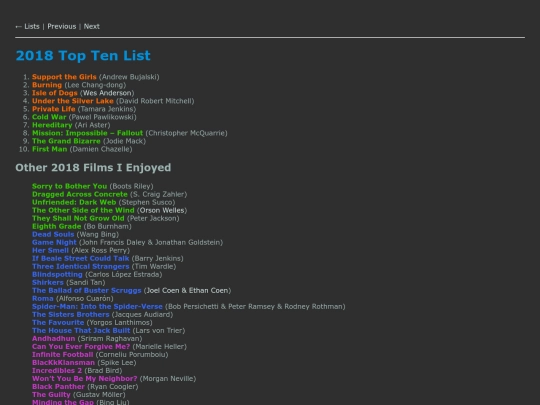Open the Support the Girls film link
The image size is (540, 405).
[64, 77]
